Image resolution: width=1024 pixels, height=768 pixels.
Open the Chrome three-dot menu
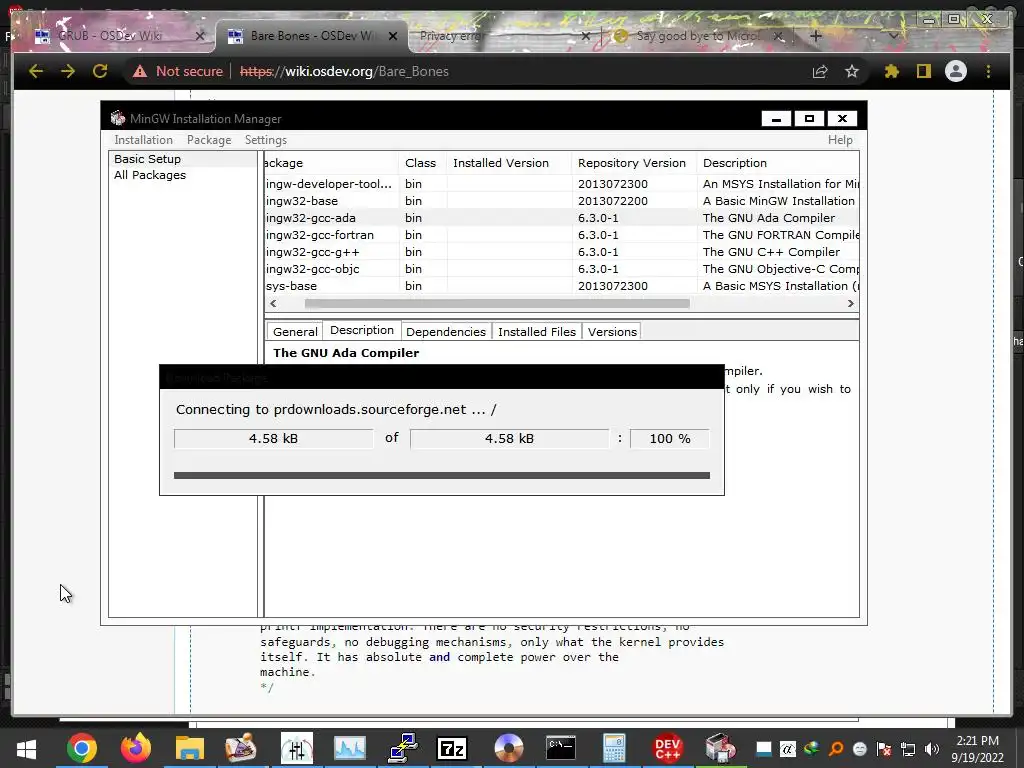pos(988,71)
